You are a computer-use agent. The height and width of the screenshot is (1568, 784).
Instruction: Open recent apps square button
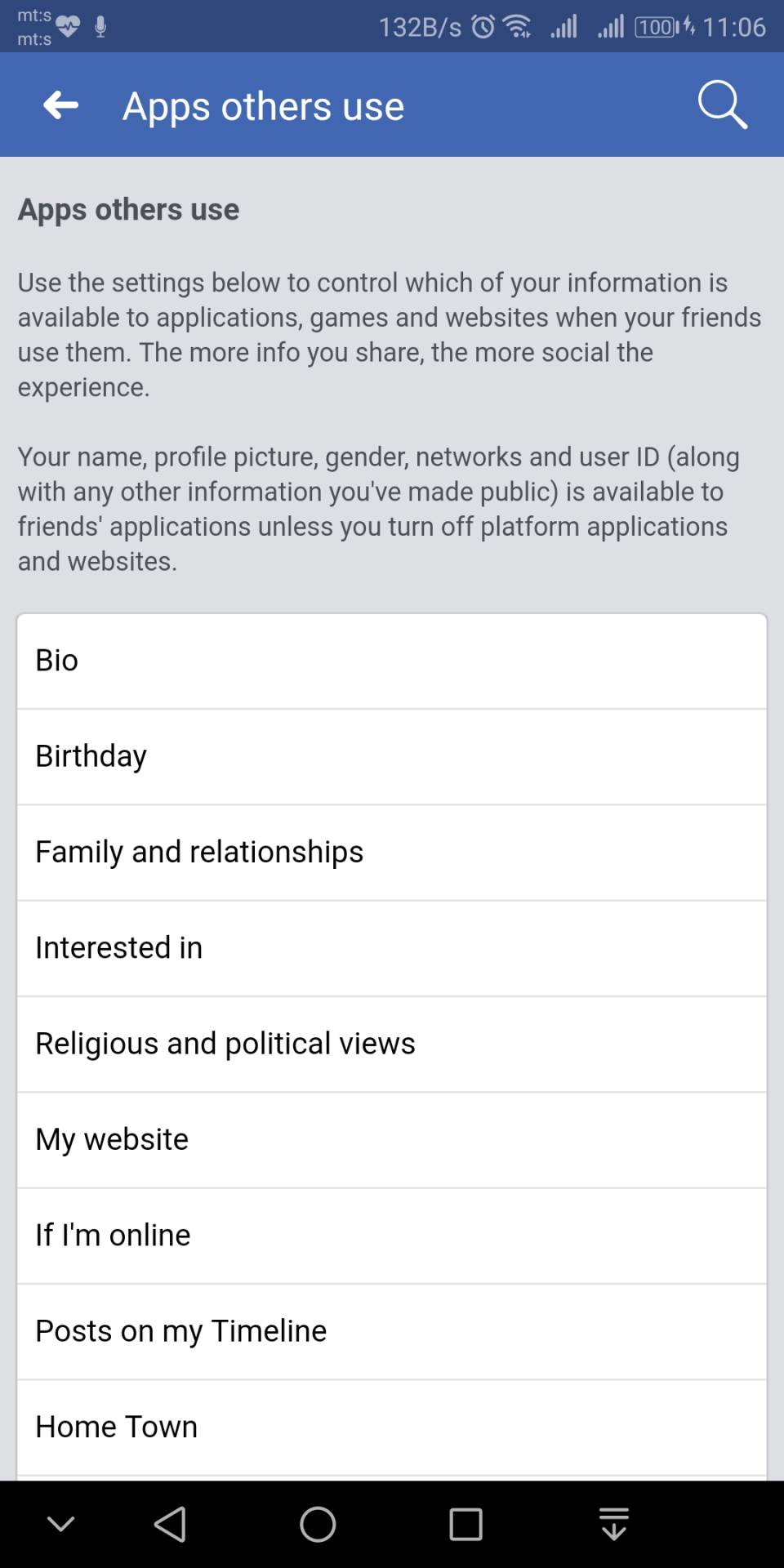[x=465, y=1524]
